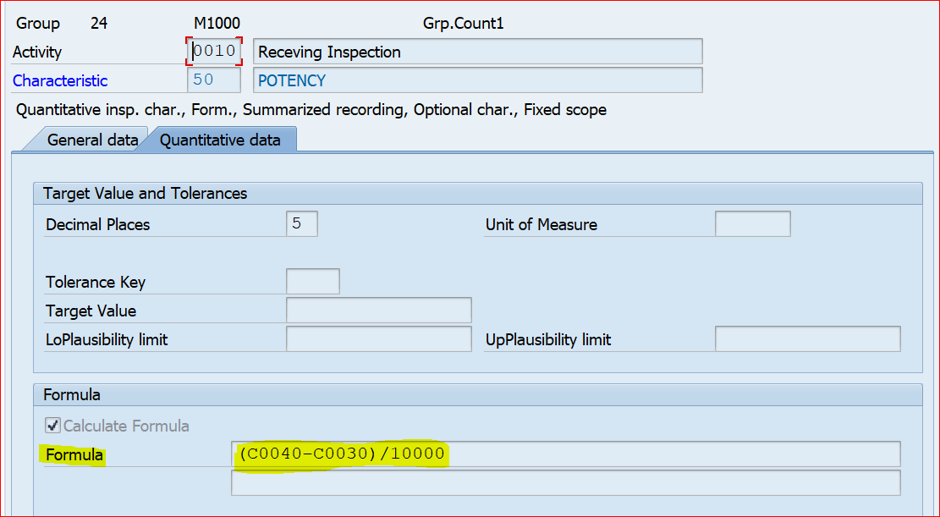Click the Formula section header title
940x517 pixels.
pos(72,395)
